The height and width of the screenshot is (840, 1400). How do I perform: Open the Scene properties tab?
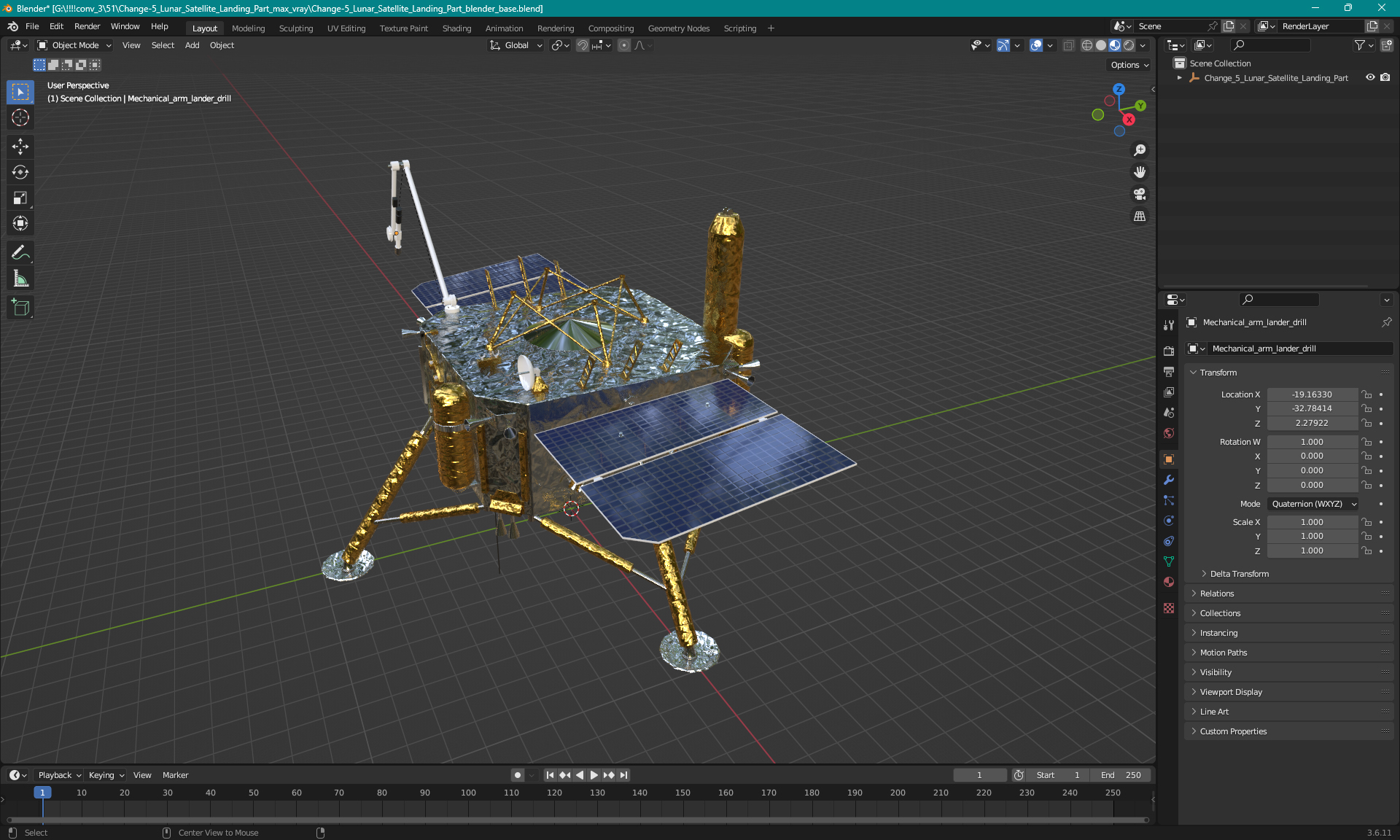coord(1169,412)
